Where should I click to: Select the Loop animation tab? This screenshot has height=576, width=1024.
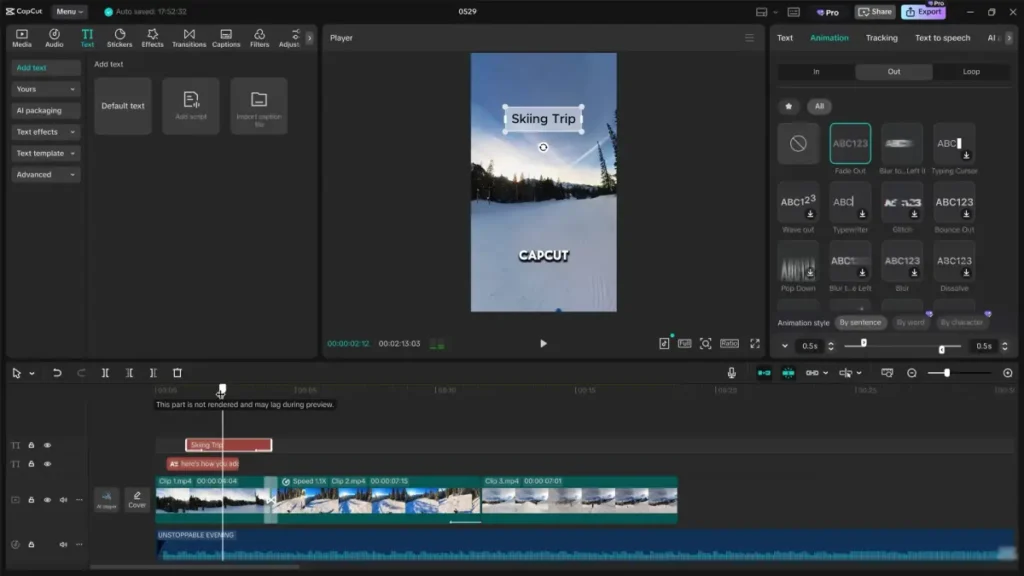coord(971,72)
